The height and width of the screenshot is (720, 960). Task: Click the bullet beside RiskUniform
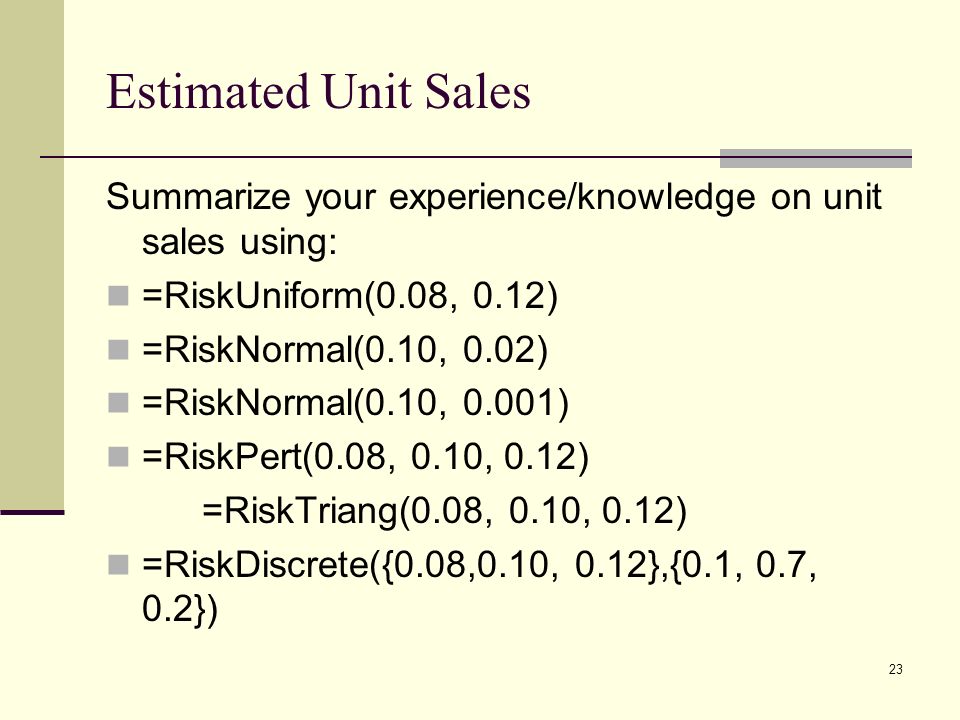pyautogui.click(x=118, y=296)
